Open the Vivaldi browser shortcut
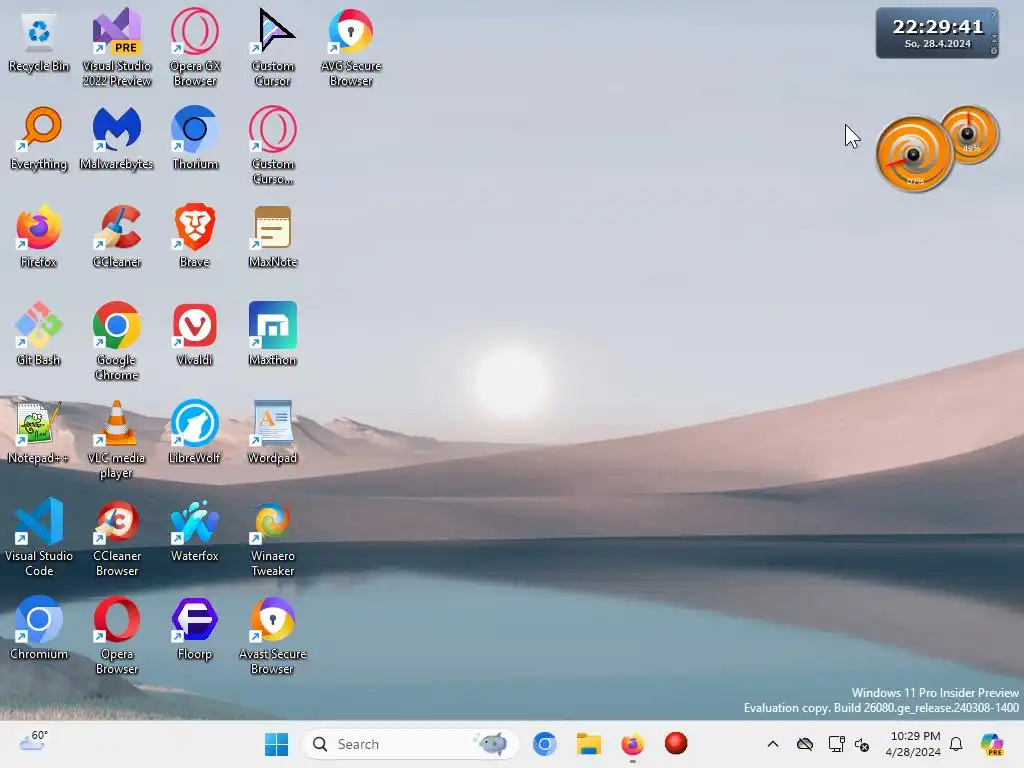The width and height of the screenshot is (1024, 768). point(195,334)
